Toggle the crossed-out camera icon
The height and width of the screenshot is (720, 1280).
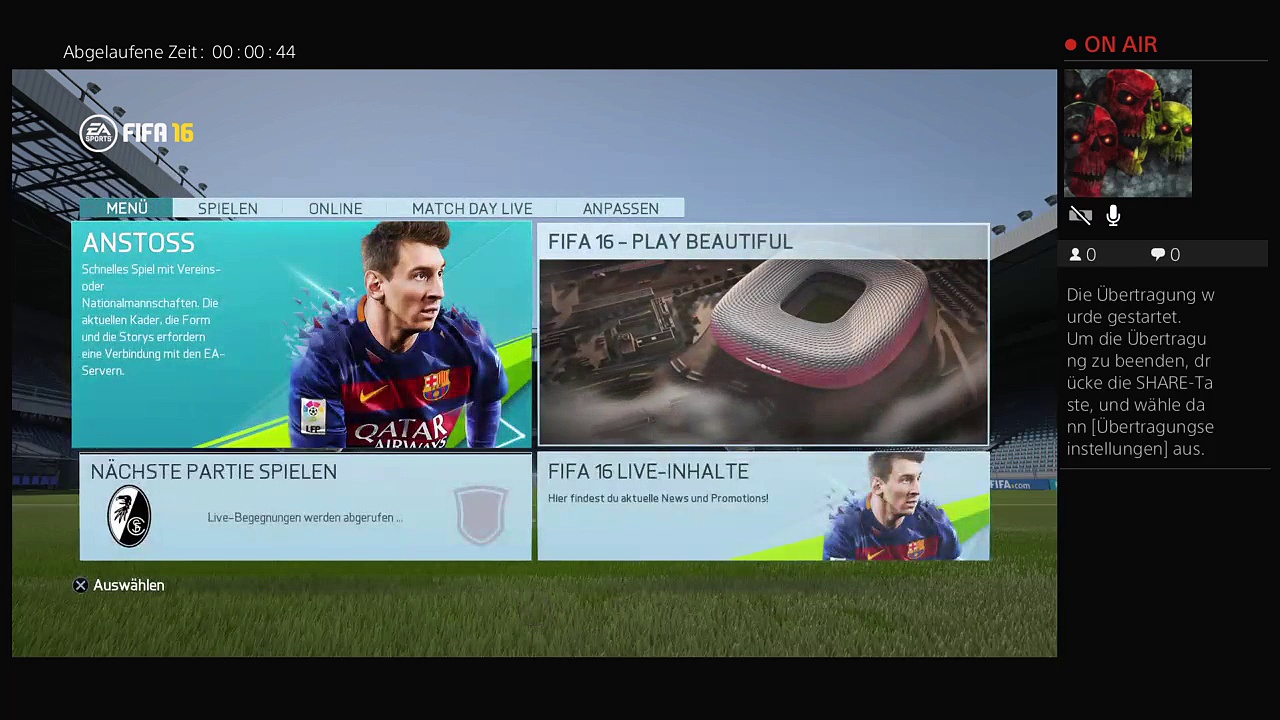pos(1080,216)
